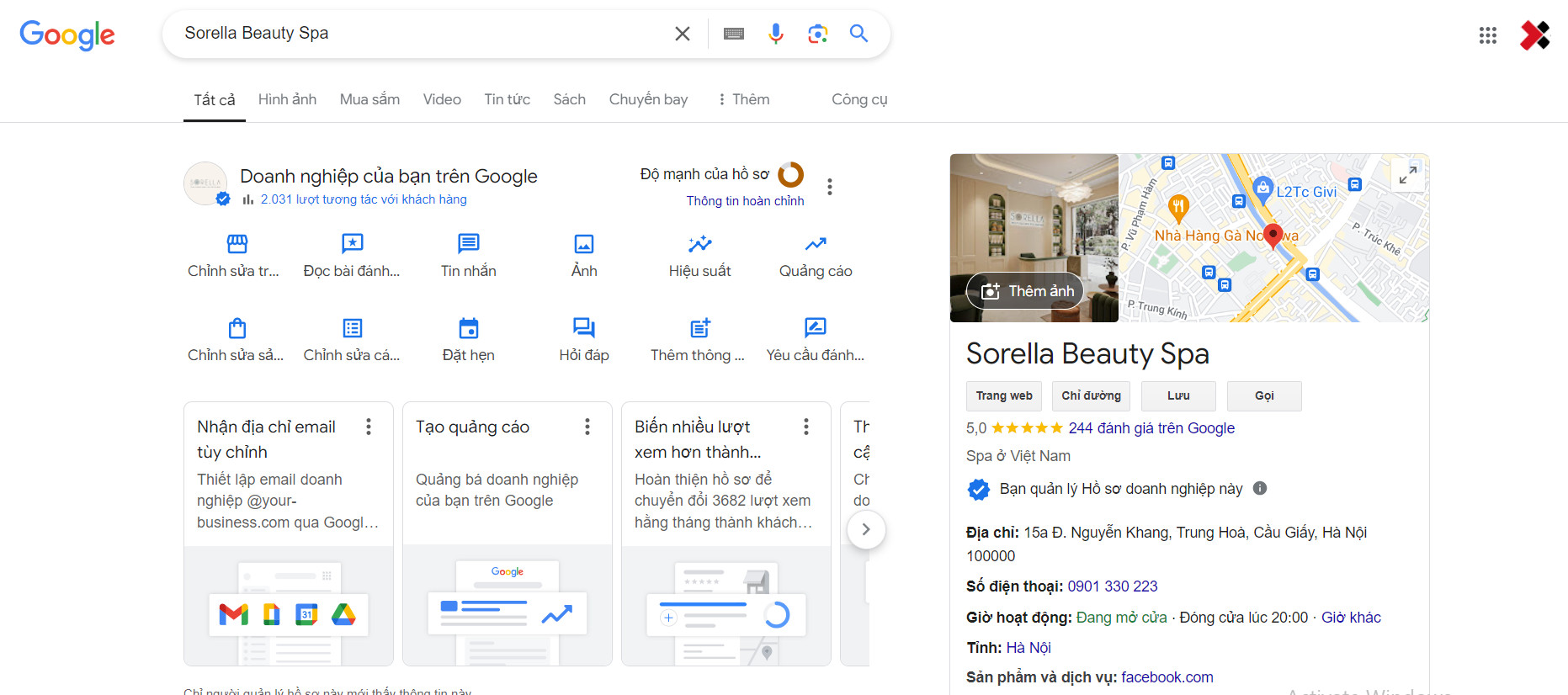This screenshot has height=695, width=1568.
Task: Click the Chỉ đường directions button
Action: [x=1092, y=396]
